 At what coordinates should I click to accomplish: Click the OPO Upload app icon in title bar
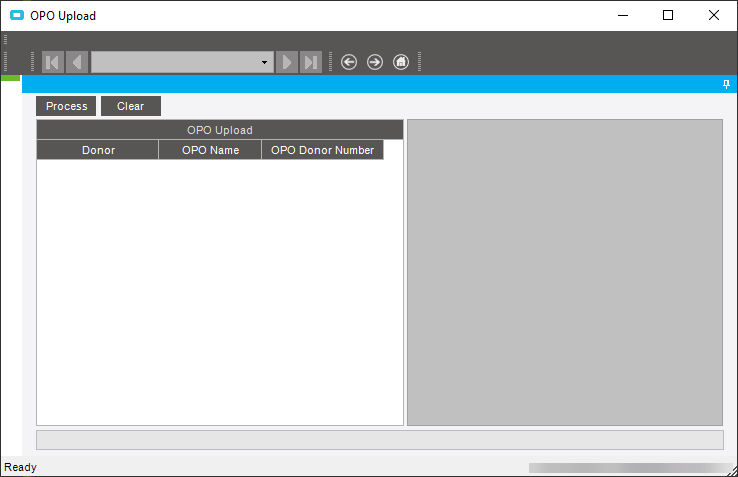(x=17, y=16)
